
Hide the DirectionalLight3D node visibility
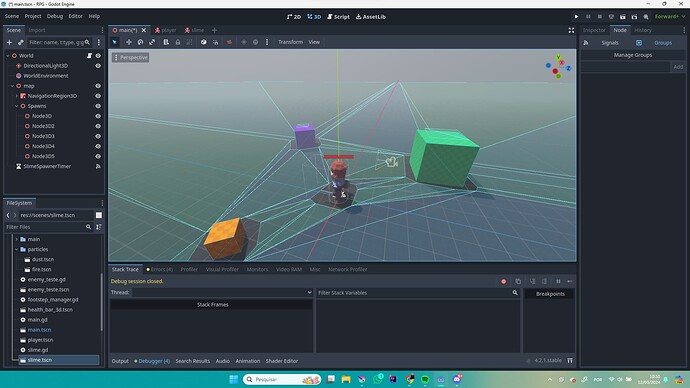[x=98, y=66]
